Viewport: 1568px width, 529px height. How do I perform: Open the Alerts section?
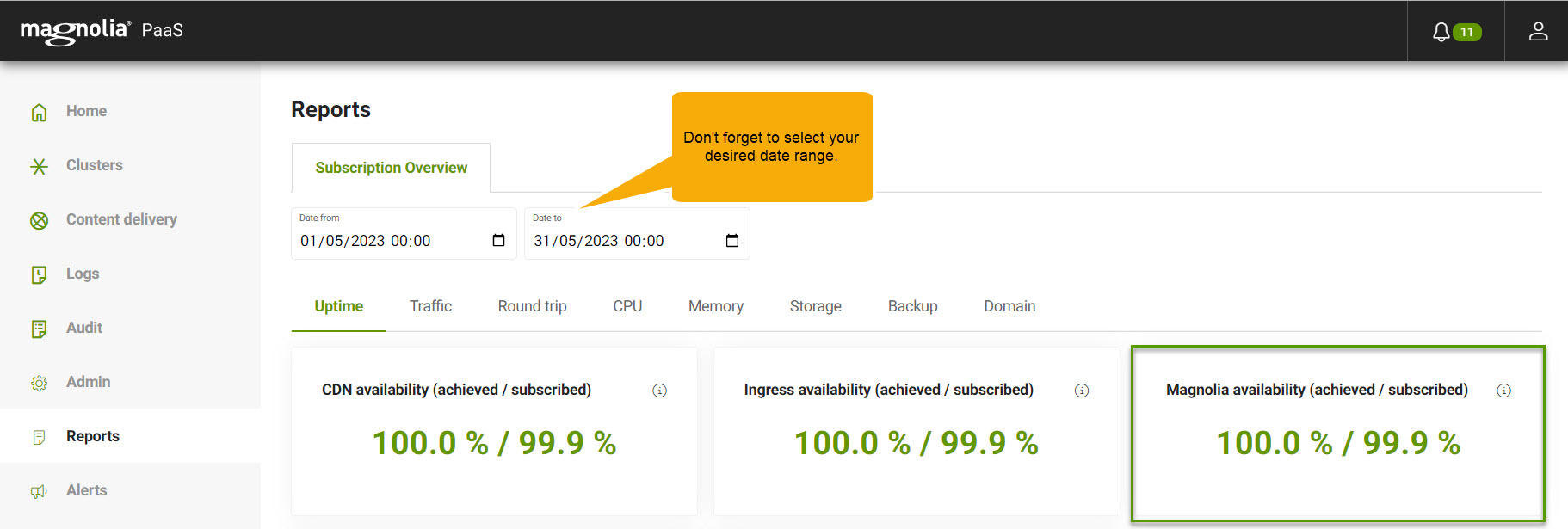(x=87, y=490)
